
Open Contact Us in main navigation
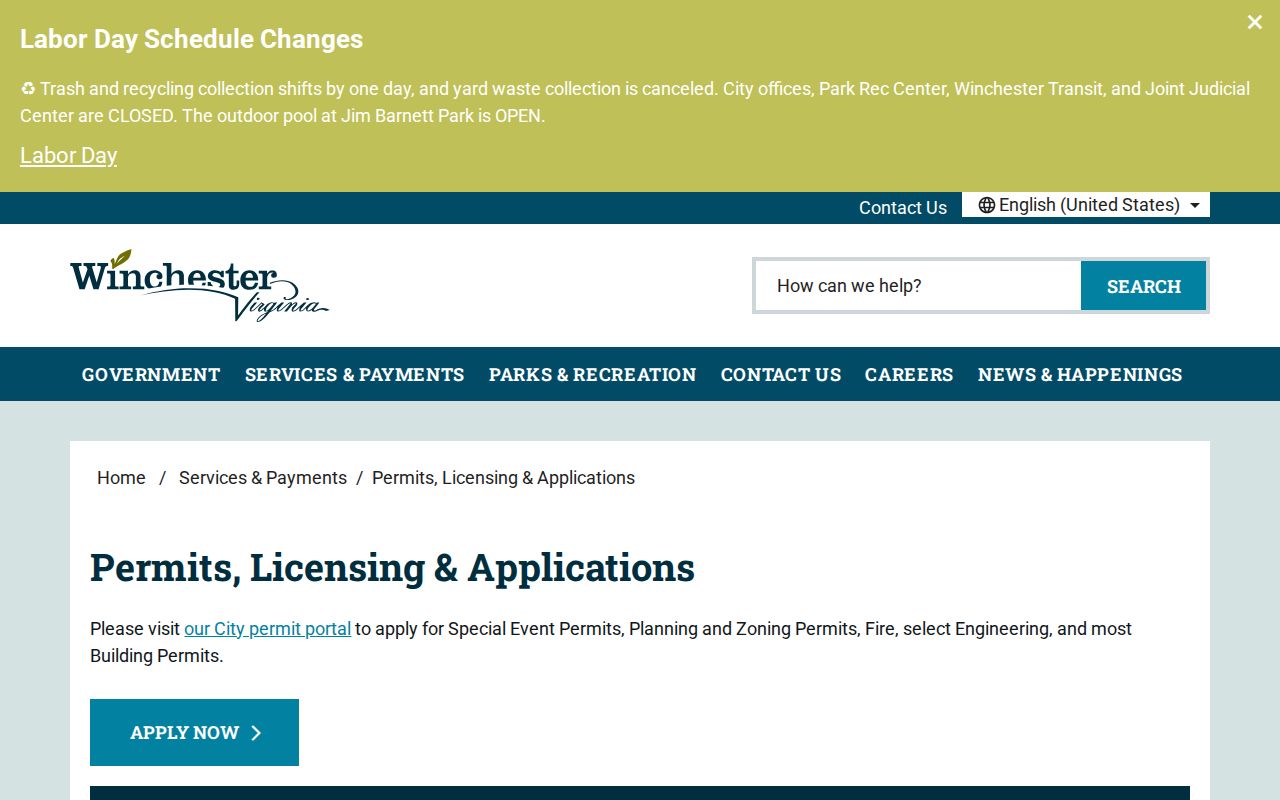click(x=781, y=374)
